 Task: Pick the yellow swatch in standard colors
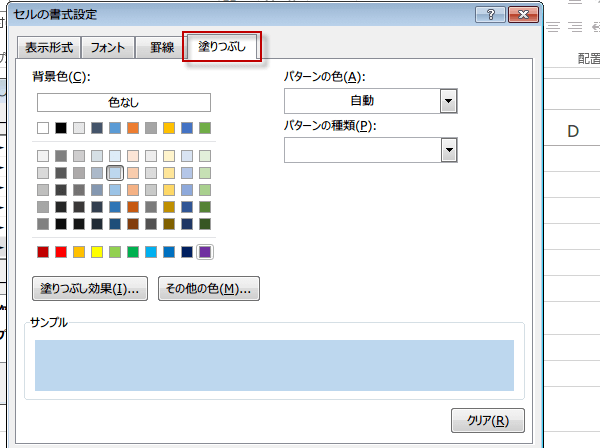coord(97,252)
